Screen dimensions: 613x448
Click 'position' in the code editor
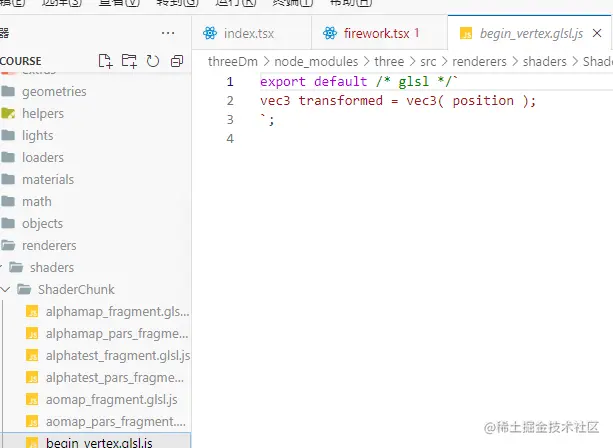coord(483,101)
